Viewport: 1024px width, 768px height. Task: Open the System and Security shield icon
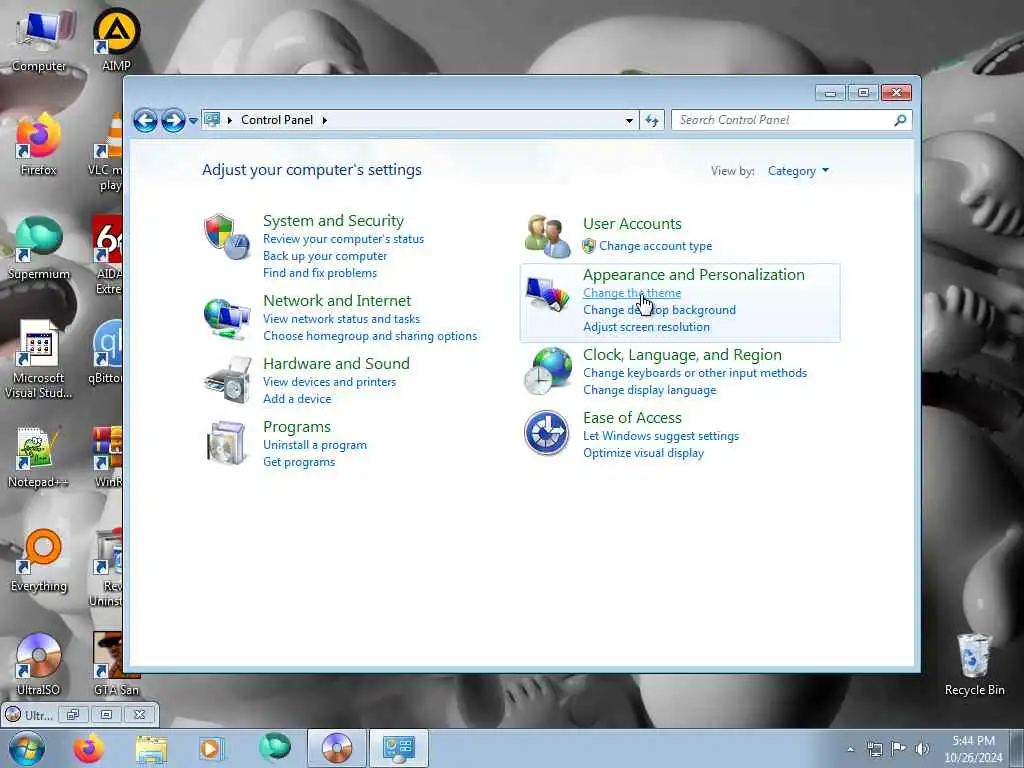pos(226,236)
